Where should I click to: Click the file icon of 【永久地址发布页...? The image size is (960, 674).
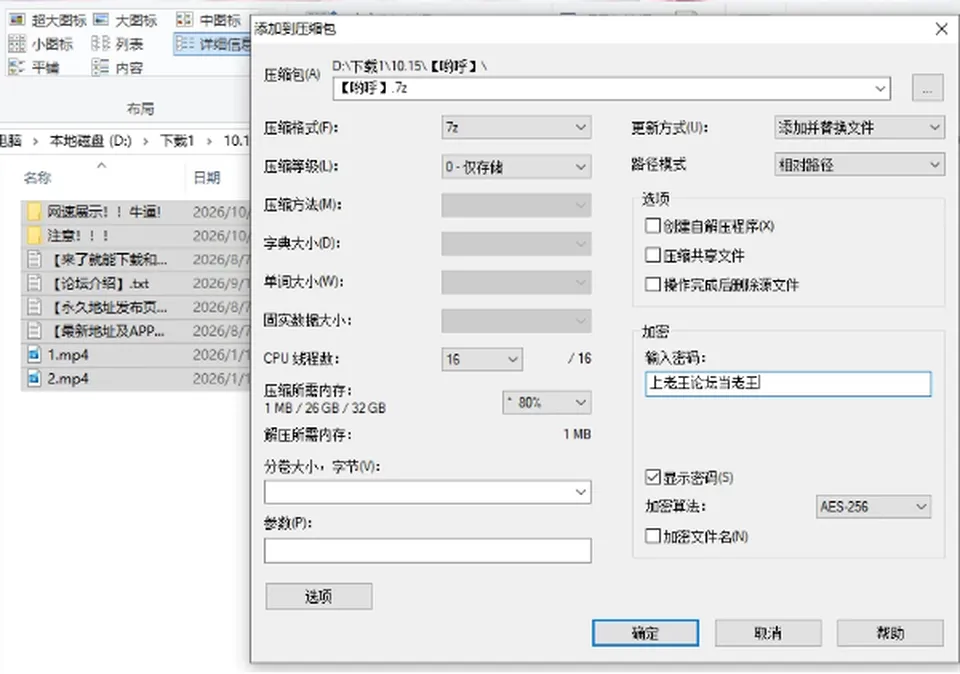click(x=34, y=307)
